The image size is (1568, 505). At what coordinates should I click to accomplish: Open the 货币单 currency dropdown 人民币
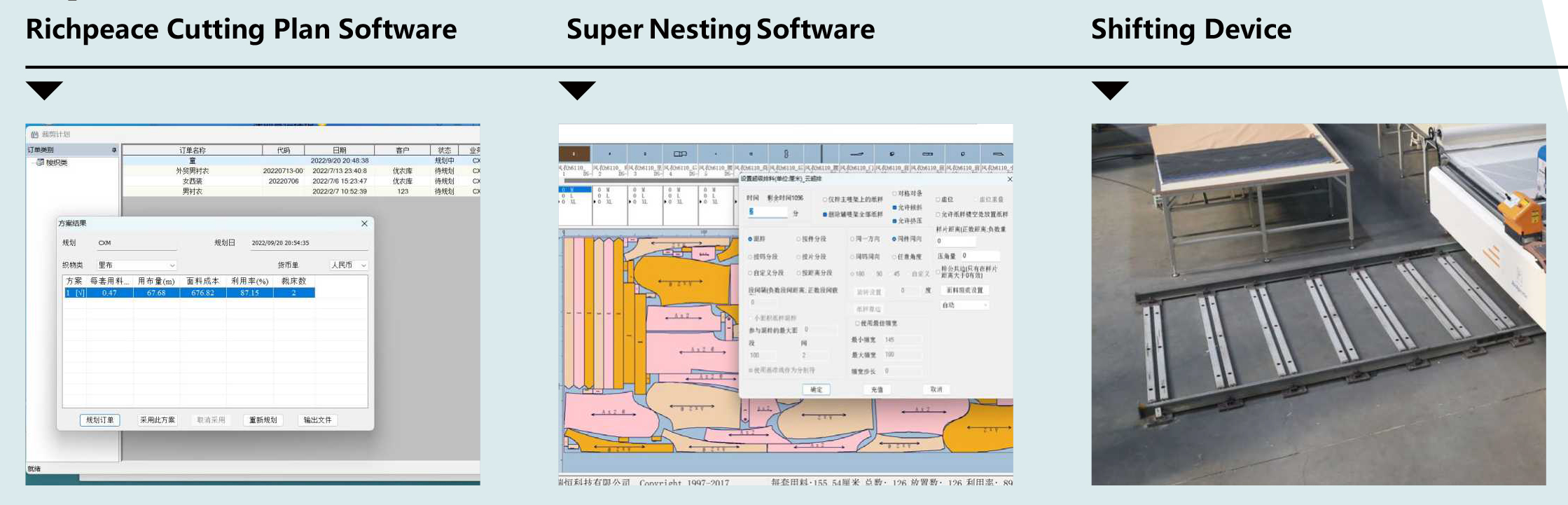349,265
